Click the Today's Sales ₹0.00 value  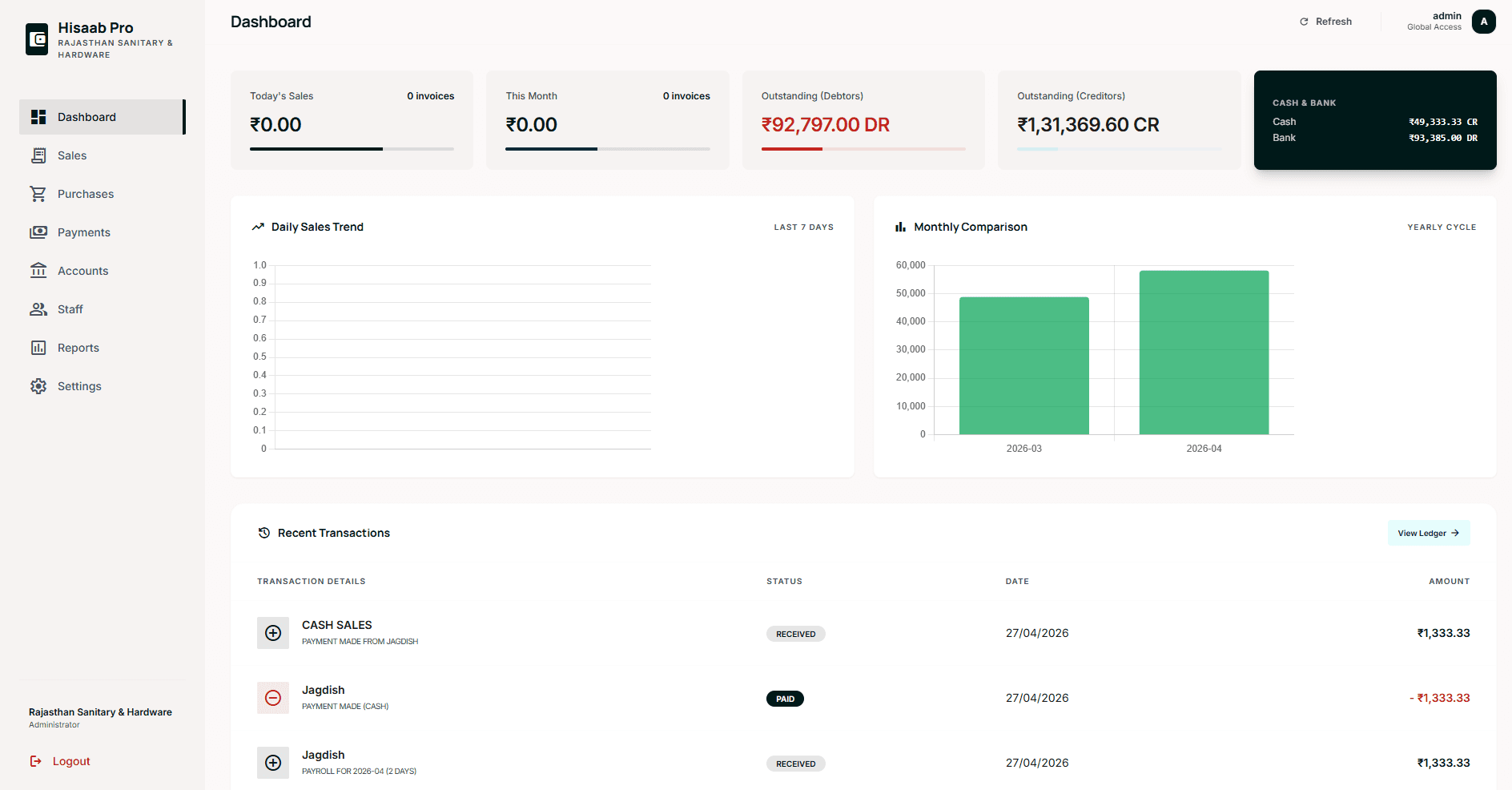[275, 125]
